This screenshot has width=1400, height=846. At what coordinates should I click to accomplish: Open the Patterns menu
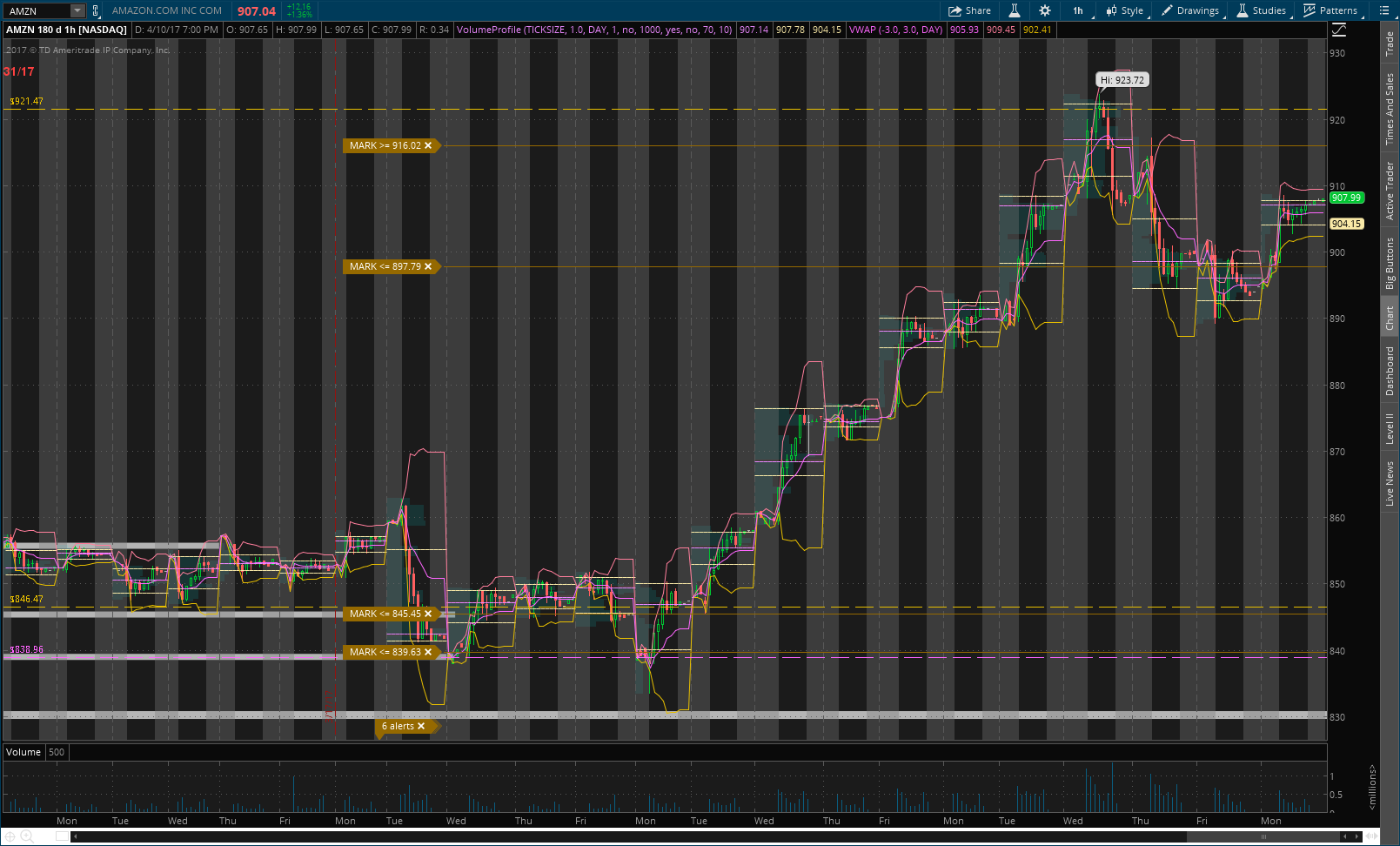(x=1331, y=10)
